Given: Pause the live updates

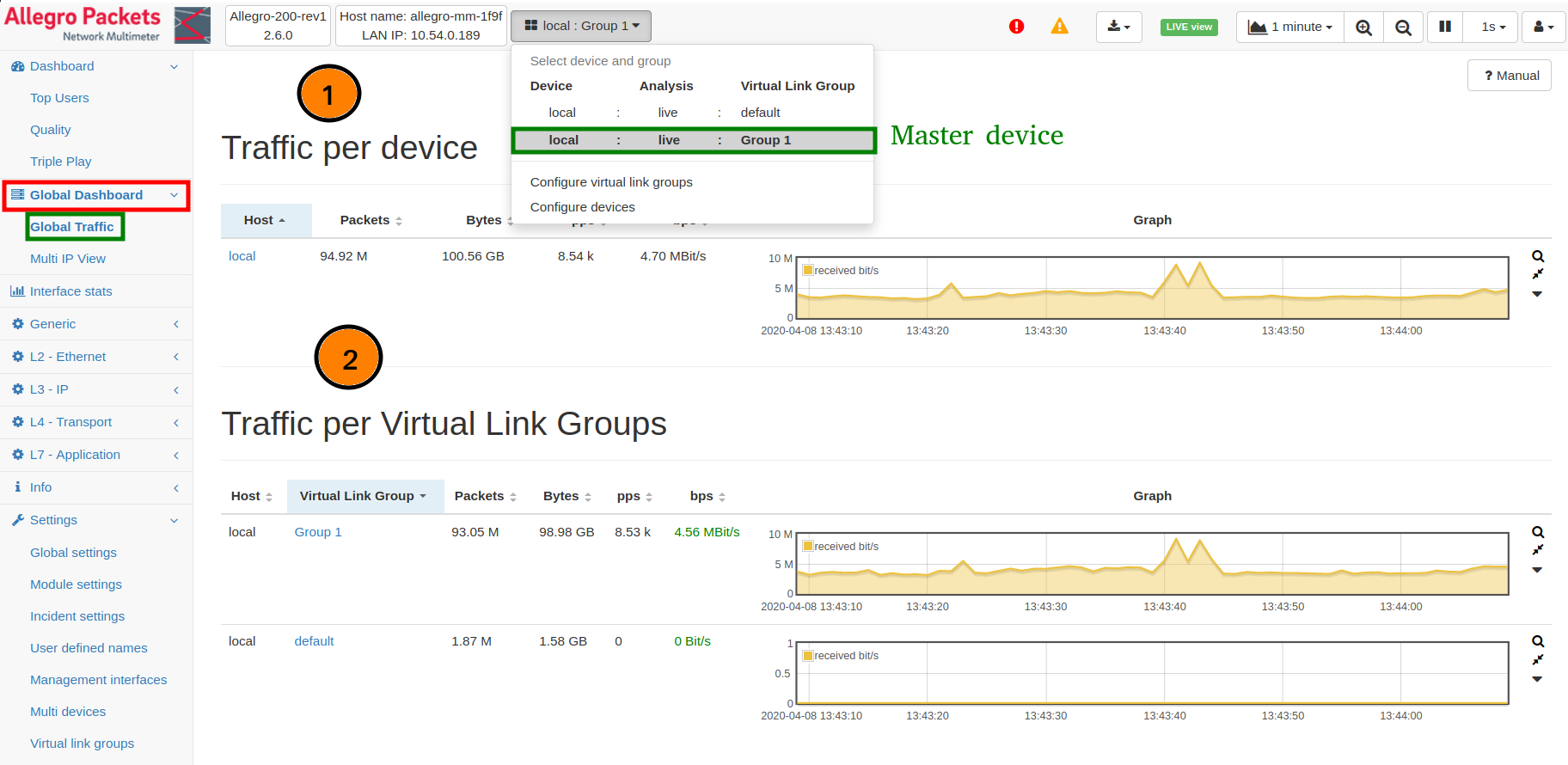Looking at the screenshot, I should coord(1445,27).
